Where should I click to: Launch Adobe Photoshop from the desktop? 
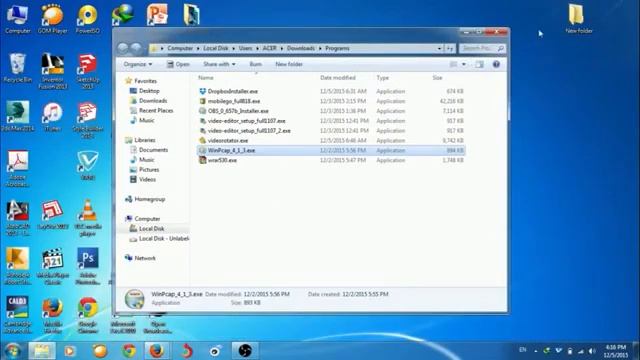(88, 266)
